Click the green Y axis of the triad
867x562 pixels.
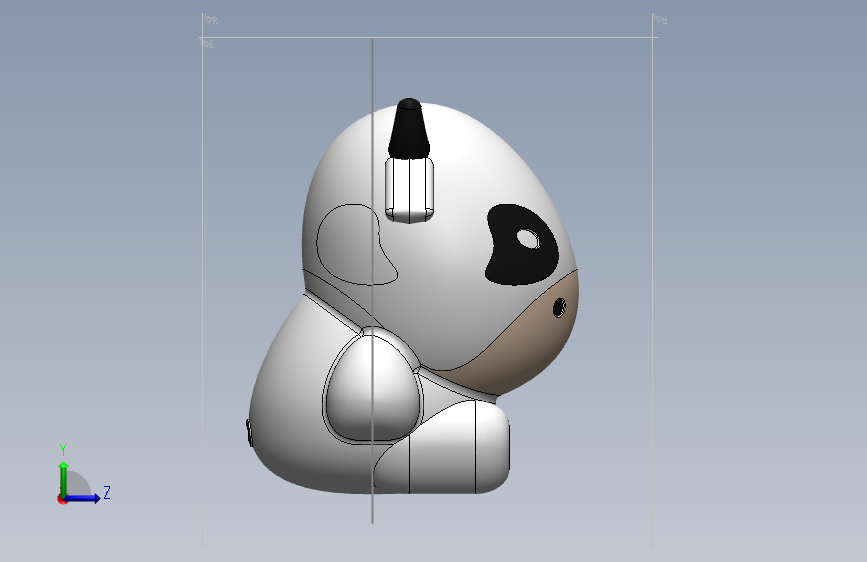[x=63, y=479]
